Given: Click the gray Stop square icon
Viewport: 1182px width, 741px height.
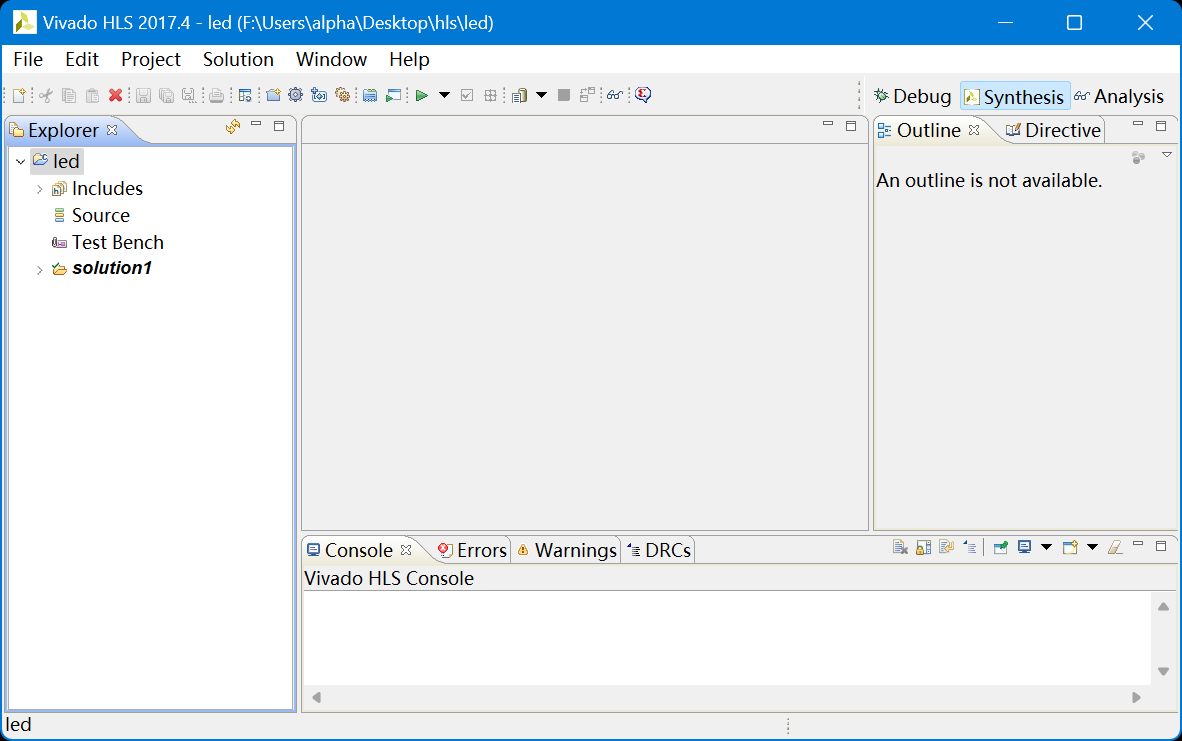Looking at the screenshot, I should (x=563, y=95).
